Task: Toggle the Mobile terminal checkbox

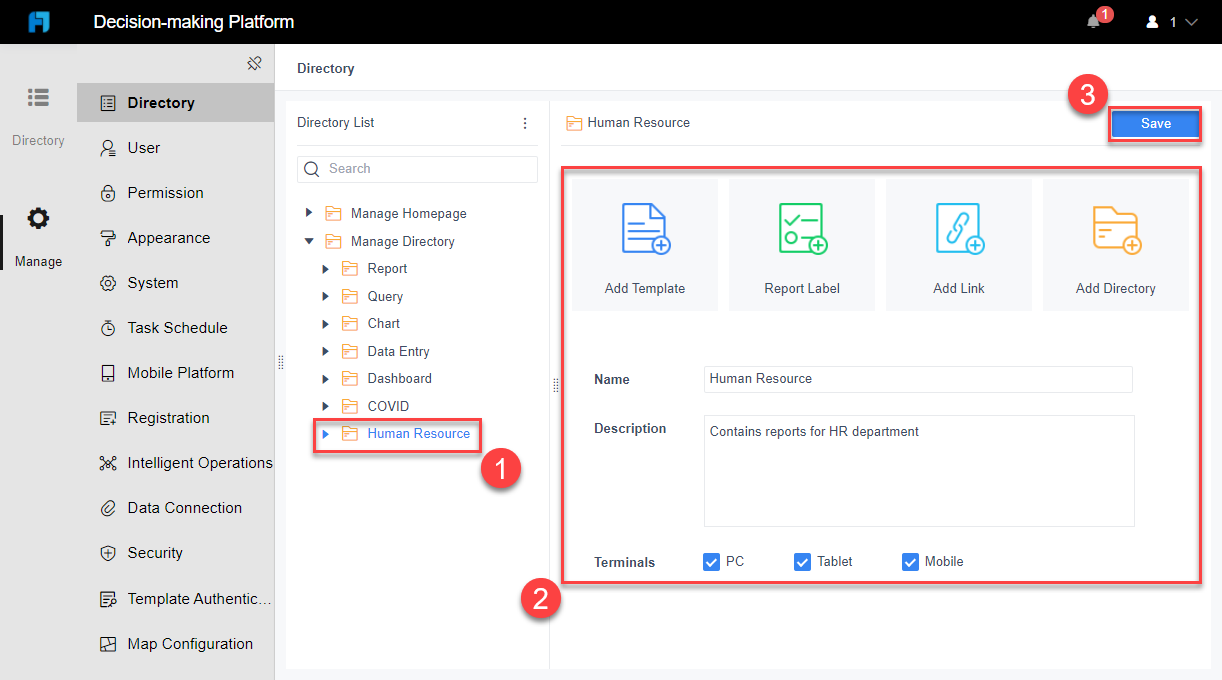Action: [x=910, y=561]
